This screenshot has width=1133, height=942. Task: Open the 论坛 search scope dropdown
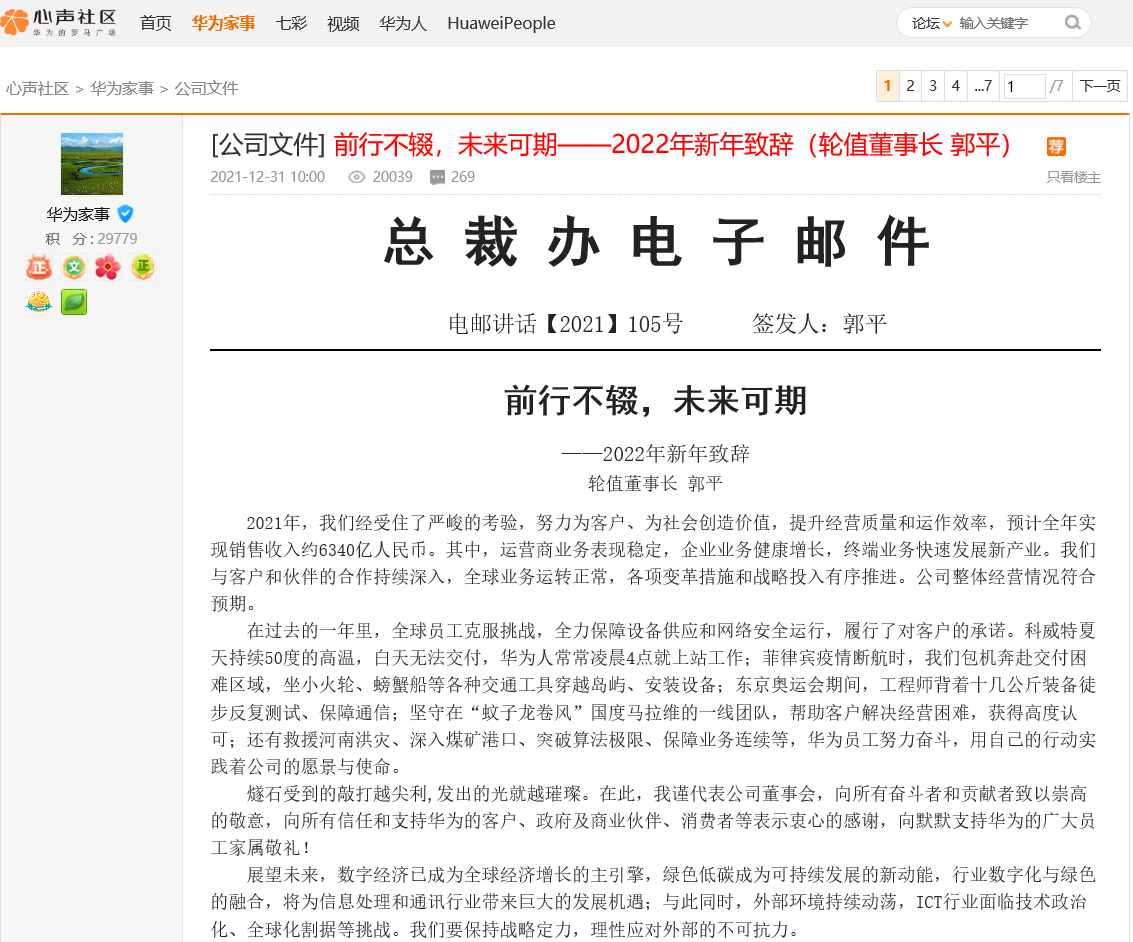pyautogui.click(x=931, y=23)
